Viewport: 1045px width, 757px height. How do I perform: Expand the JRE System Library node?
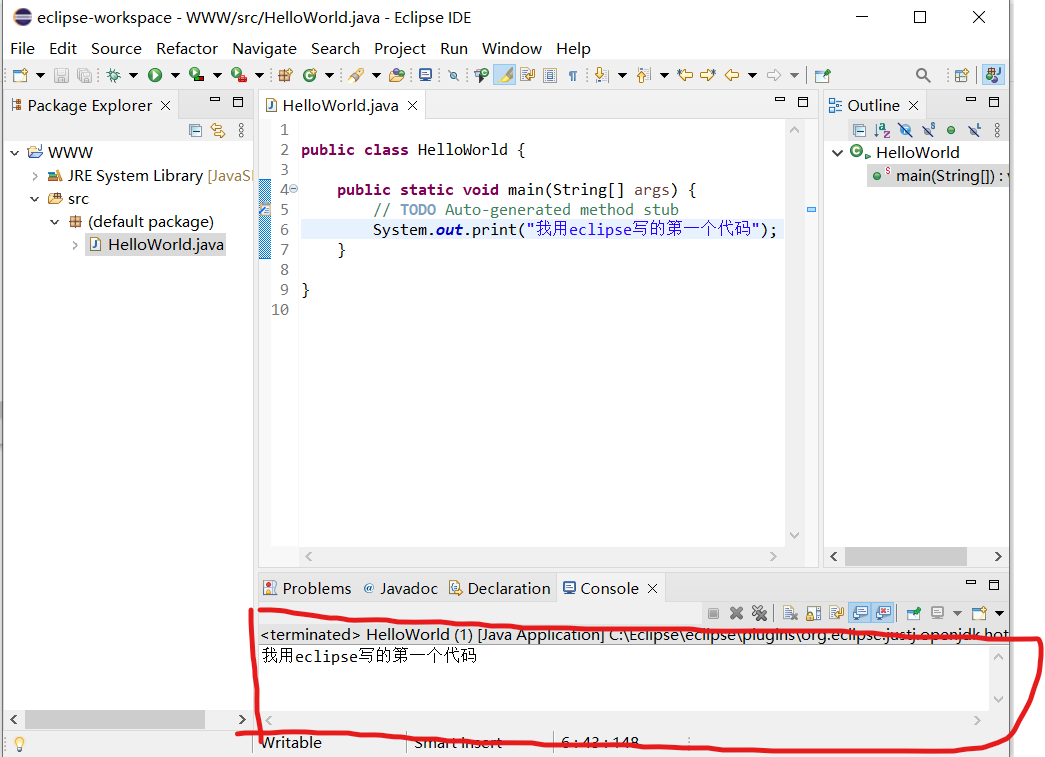tap(35, 176)
